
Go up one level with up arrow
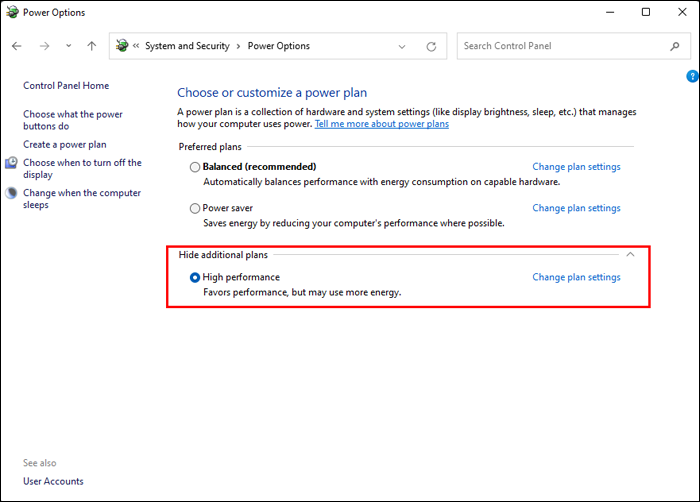(x=92, y=46)
